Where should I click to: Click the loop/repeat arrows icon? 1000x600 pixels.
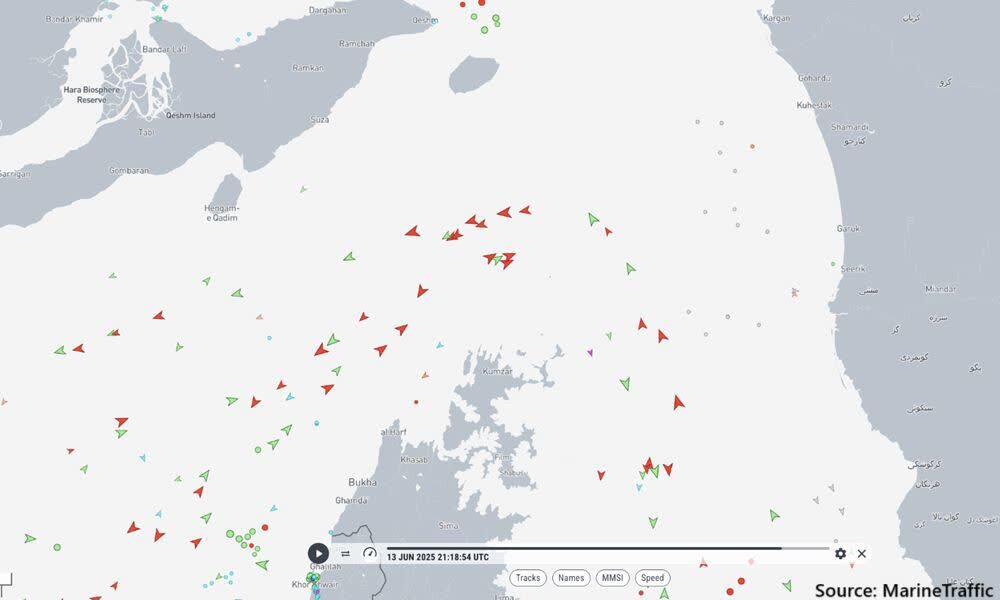[x=345, y=554]
